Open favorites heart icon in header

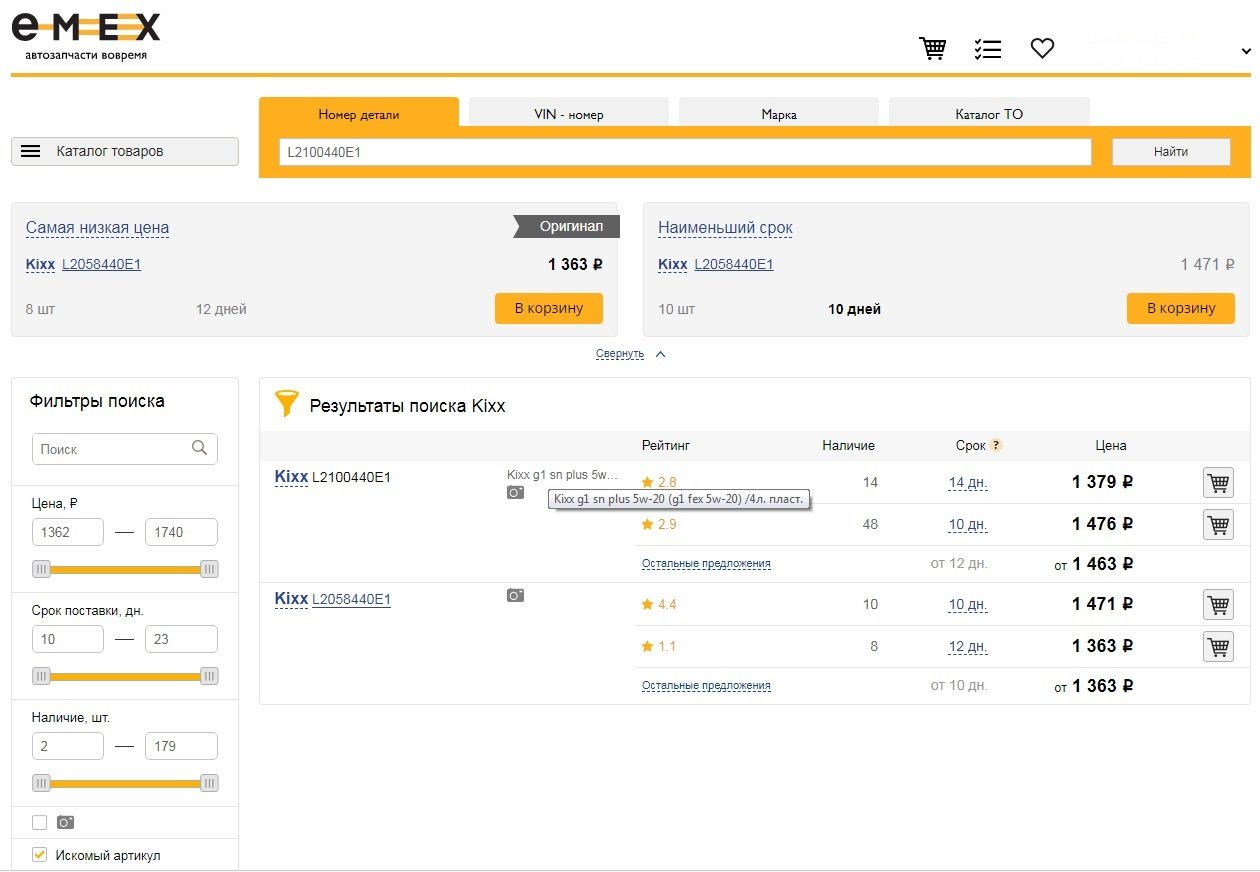pos(1043,48)
